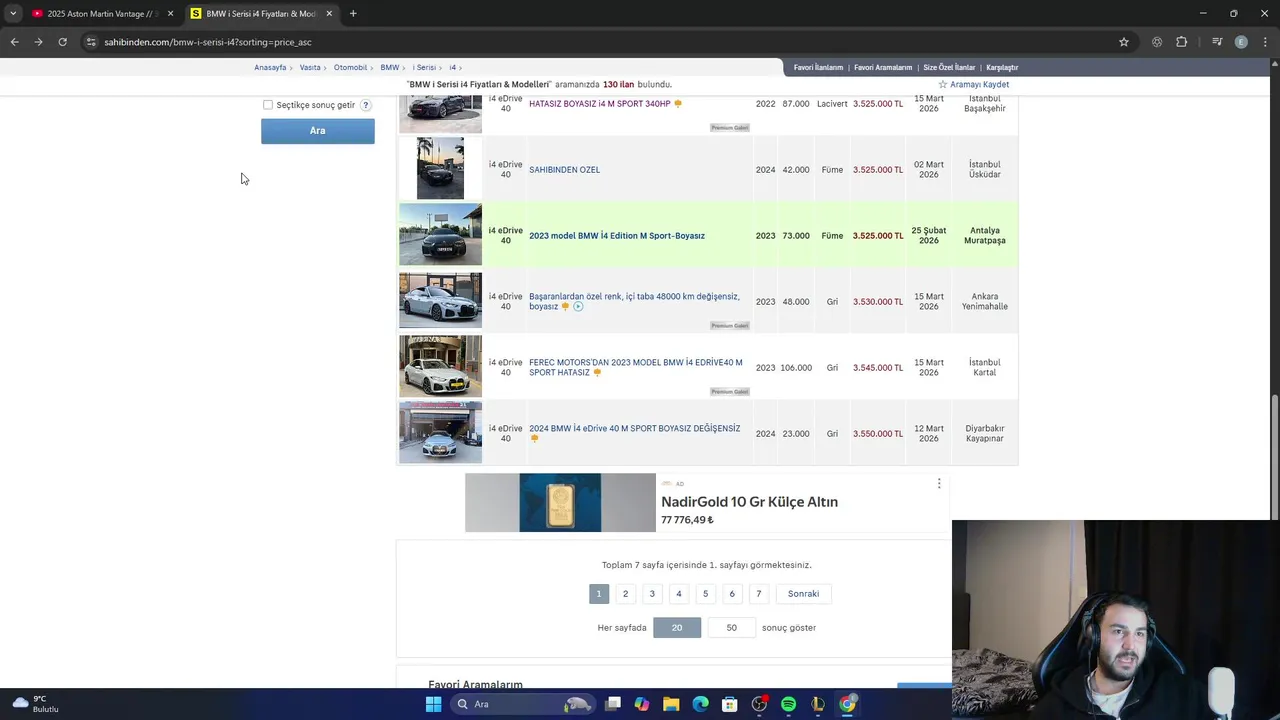
Task: Click the Aramayı Kaydet link
Action: 979,85
